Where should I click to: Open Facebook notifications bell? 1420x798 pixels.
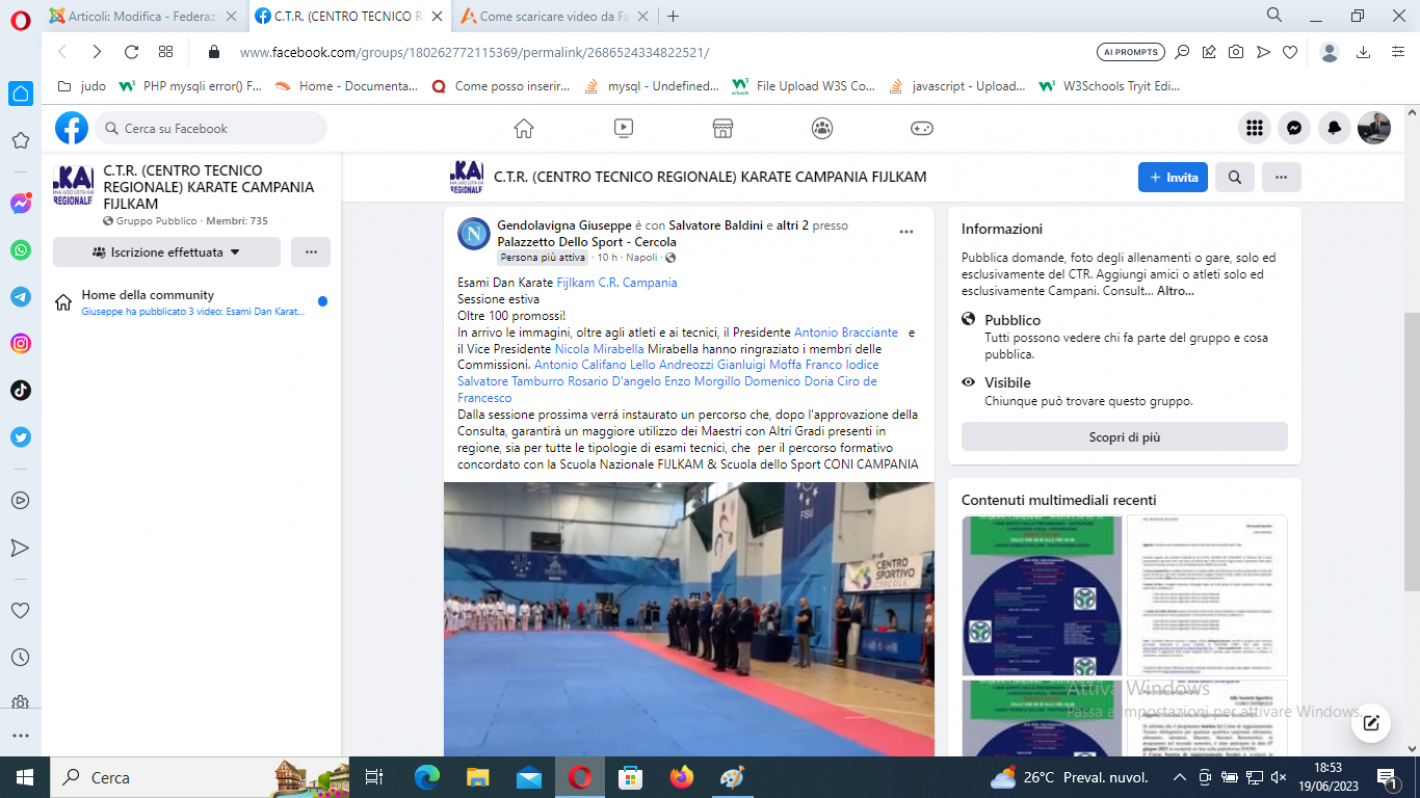coord(1334,128)
